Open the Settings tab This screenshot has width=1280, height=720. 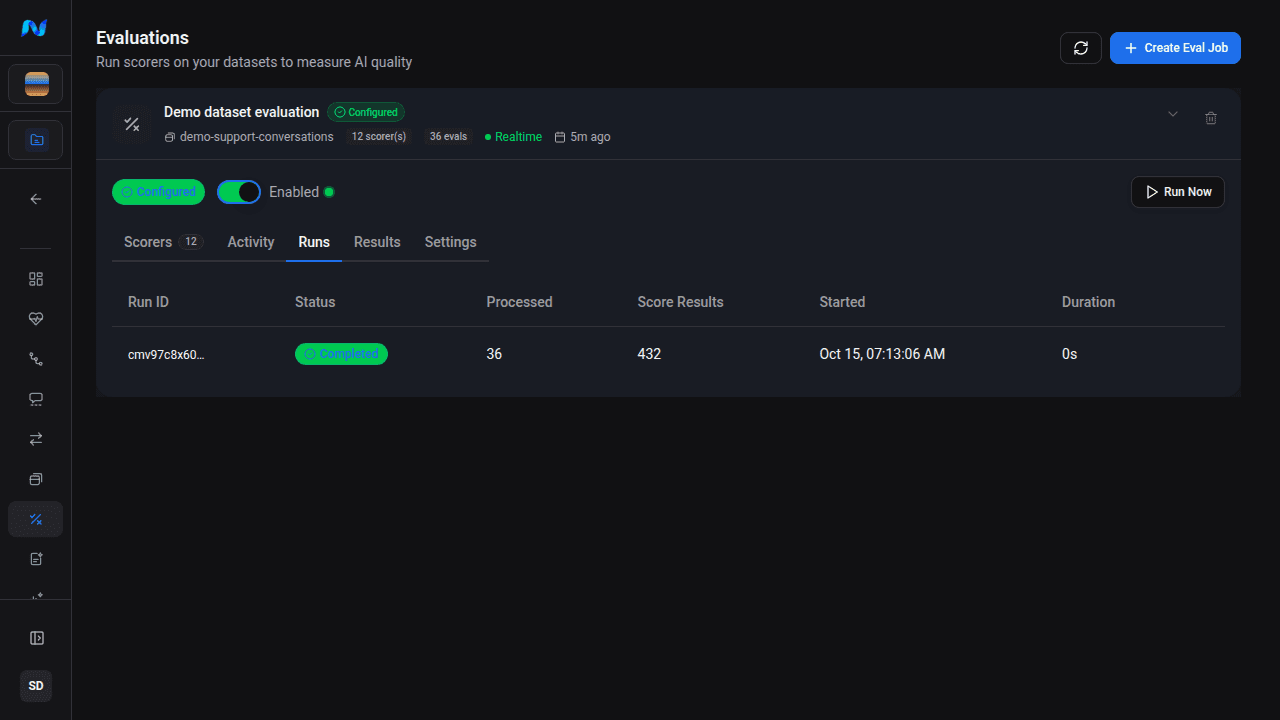pyautogui.click(x=451, y=242)
